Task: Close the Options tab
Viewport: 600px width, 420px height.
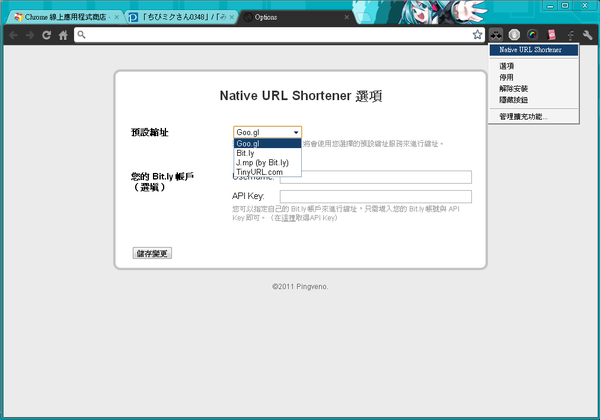Action: click(x=347, y=17)
